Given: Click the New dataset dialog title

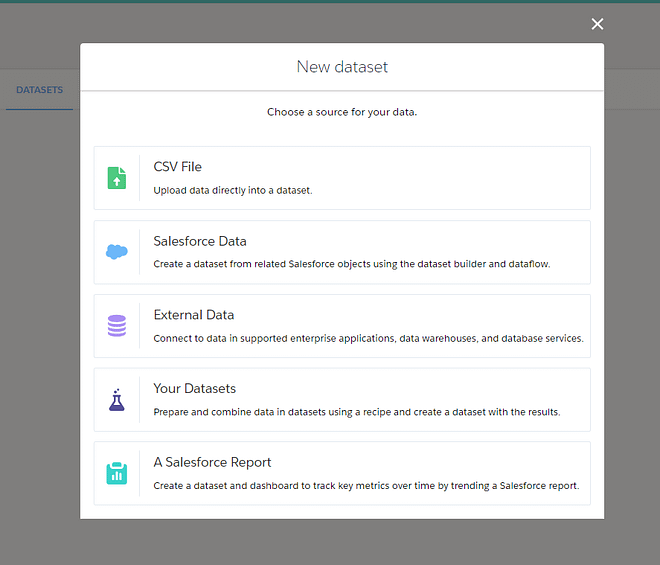Looking at the screenshot, I should click(x=342, y=67).
